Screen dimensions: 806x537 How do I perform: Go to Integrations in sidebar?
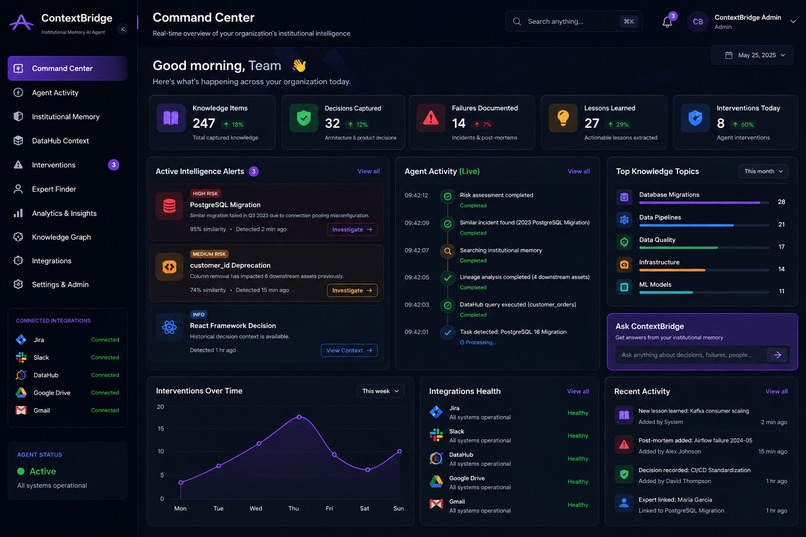(x=67, y=261)
